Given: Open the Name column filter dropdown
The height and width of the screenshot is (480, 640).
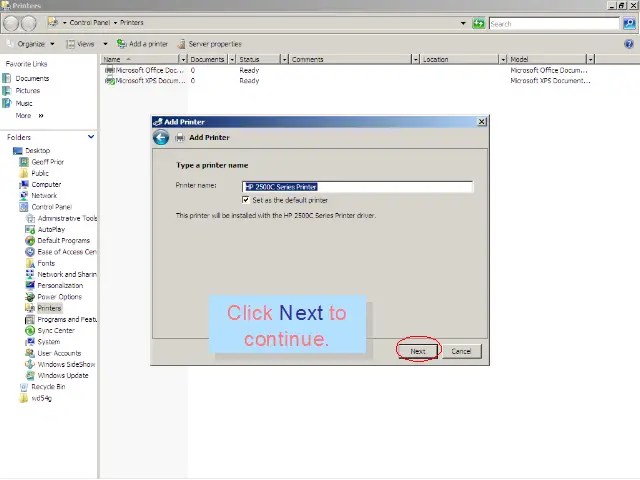Looking at the screenshot, I should point(183,60).
